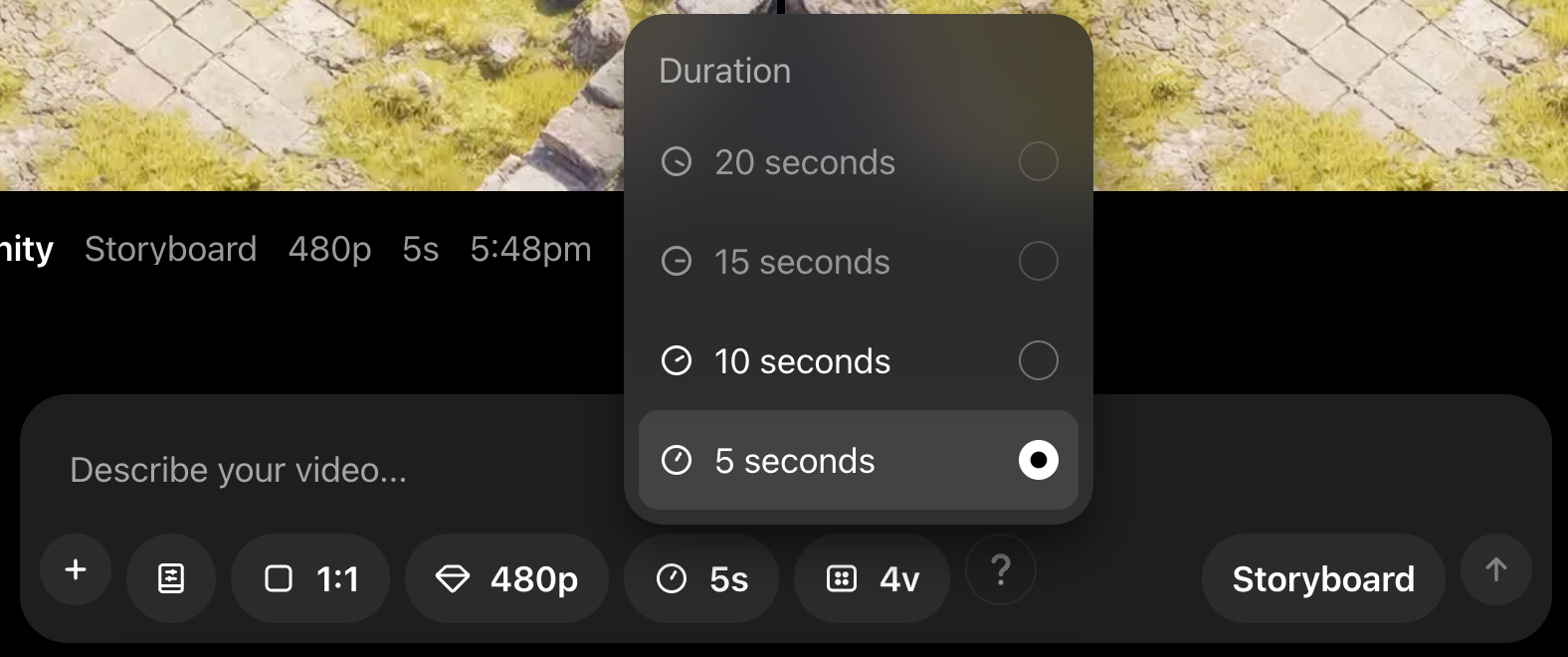The width and height of the screenshot is (1568, 657).
Task: Open the 480p resolution dropdown
Action: click(506, 578)
